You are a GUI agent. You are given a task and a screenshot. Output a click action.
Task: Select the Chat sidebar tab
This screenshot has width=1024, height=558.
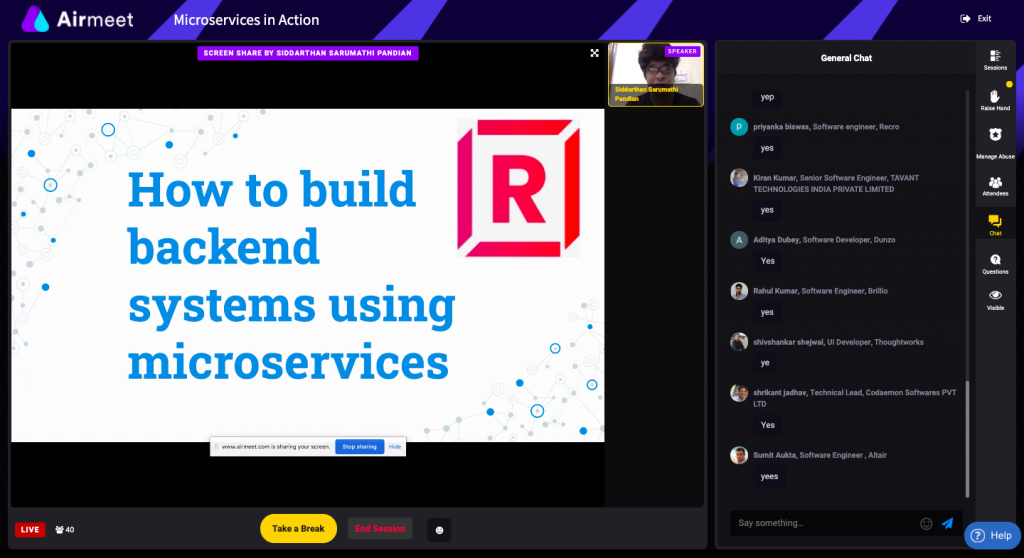tap(995, 225)
